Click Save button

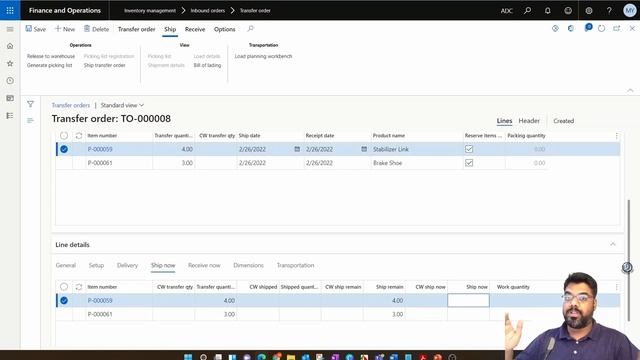[36, 29]
